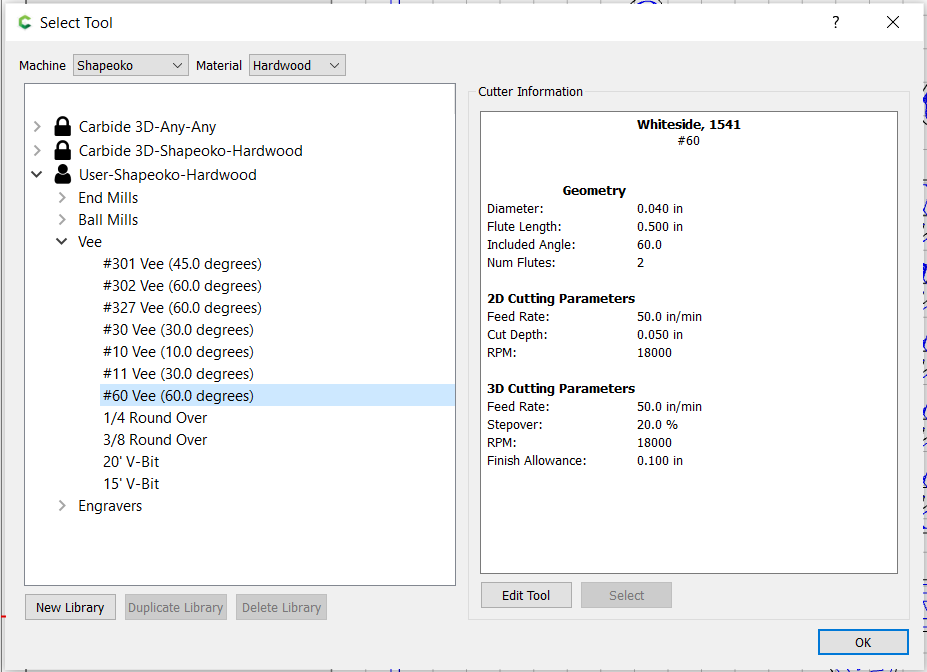The height and width of the screenshot is (672, 927).
Task: Click the lock icon beside Carbide 3D-Any-Any
Action: tap(62, 127)
